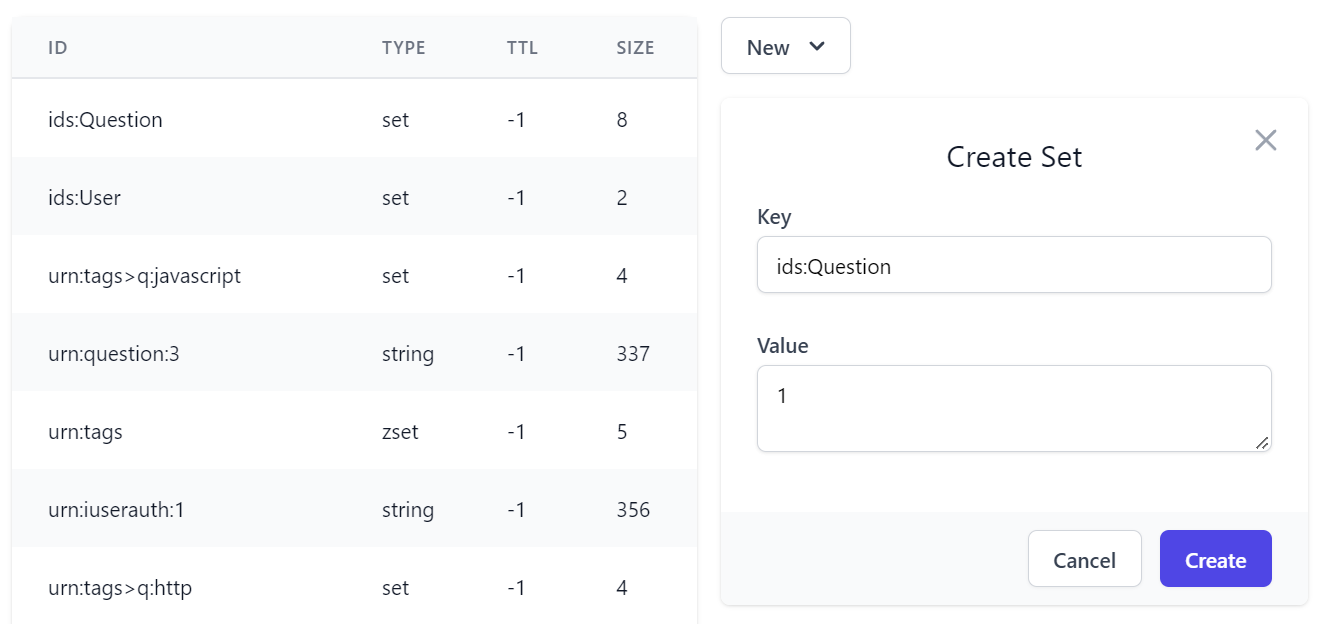This screenshot has width=1318, height=624.
Task: Grab the Value textarea resize handle
Action: (1262, 442)
